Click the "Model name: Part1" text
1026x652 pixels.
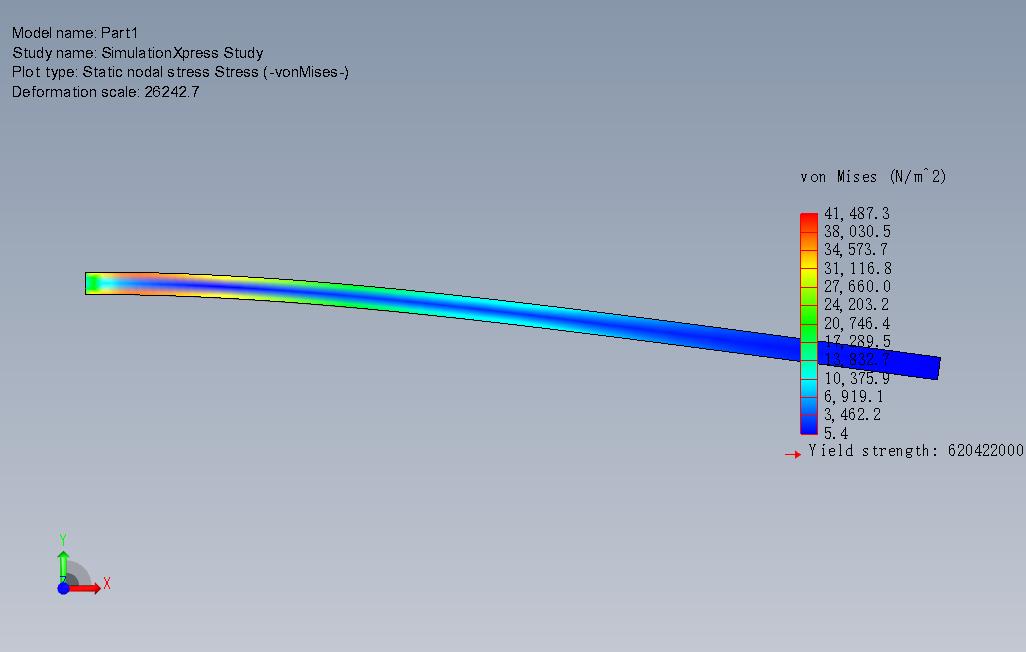(x=75, y=33)
